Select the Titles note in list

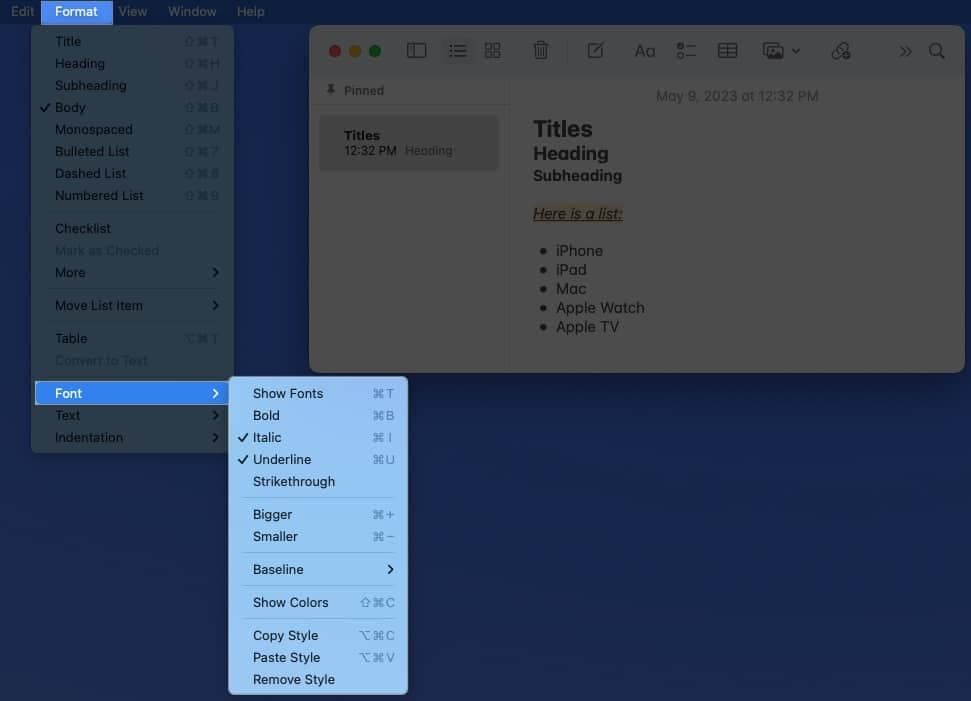pyautogui.click(x=409, y=143)
